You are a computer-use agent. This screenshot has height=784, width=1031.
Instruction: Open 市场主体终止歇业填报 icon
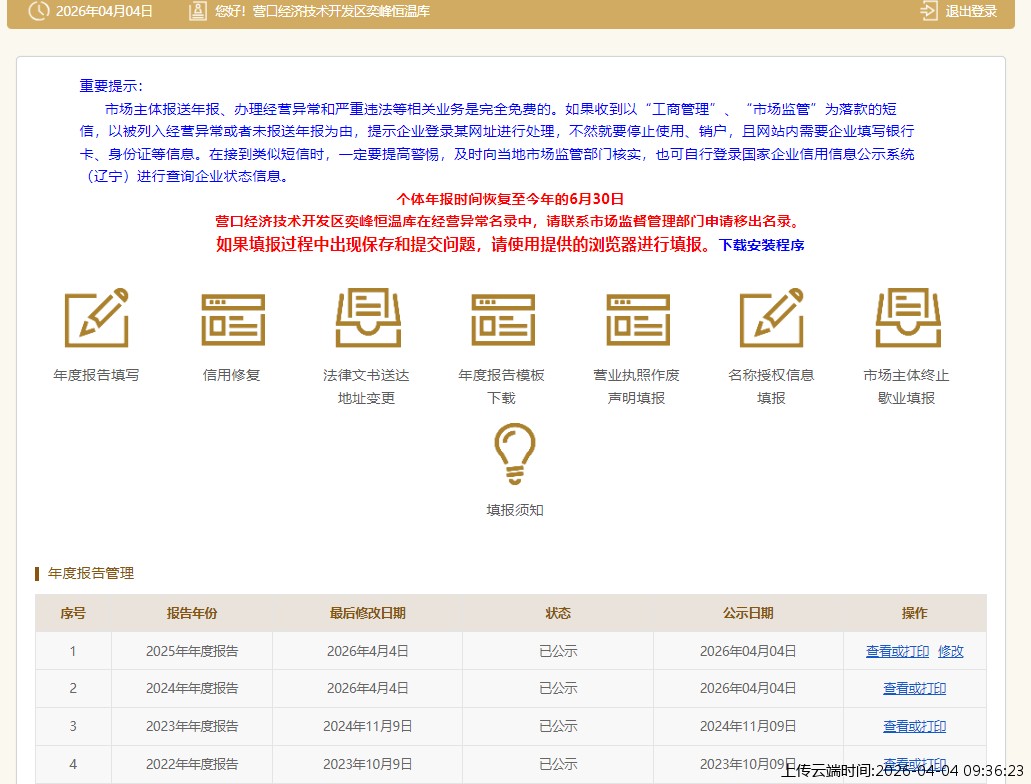[x=907, y=318]
